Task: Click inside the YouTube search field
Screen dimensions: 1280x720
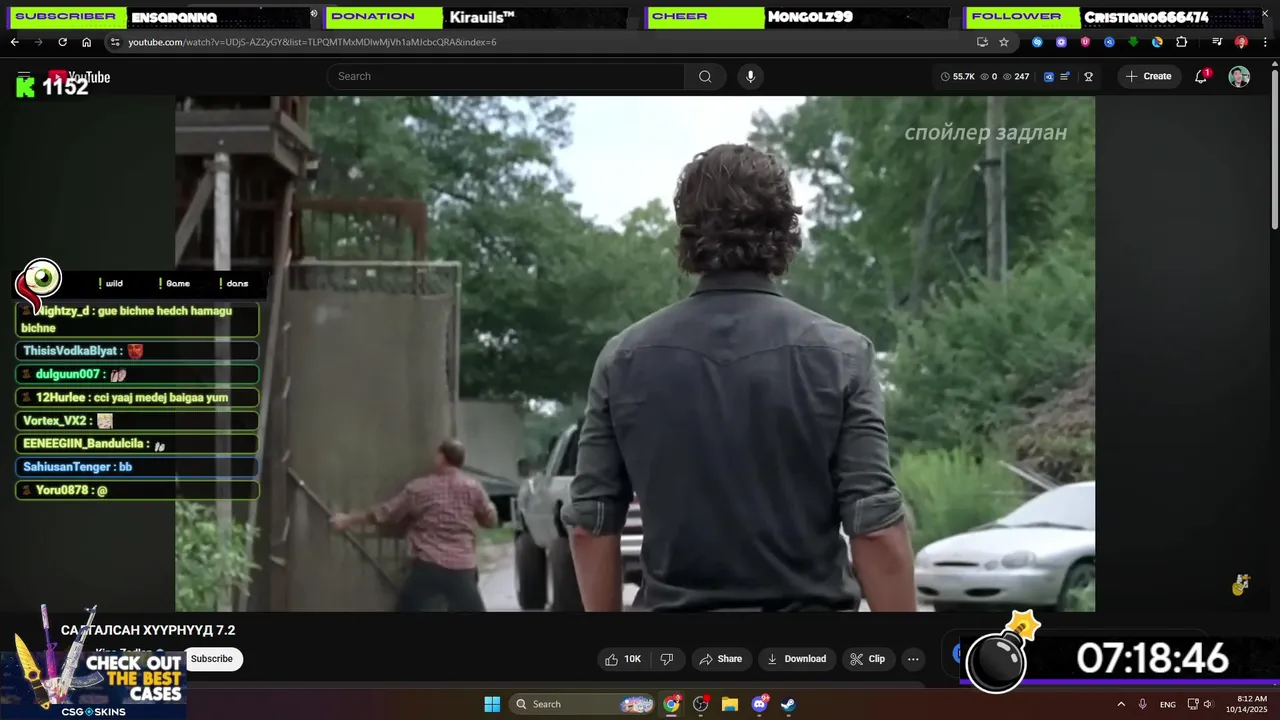Action: point(505,77)
